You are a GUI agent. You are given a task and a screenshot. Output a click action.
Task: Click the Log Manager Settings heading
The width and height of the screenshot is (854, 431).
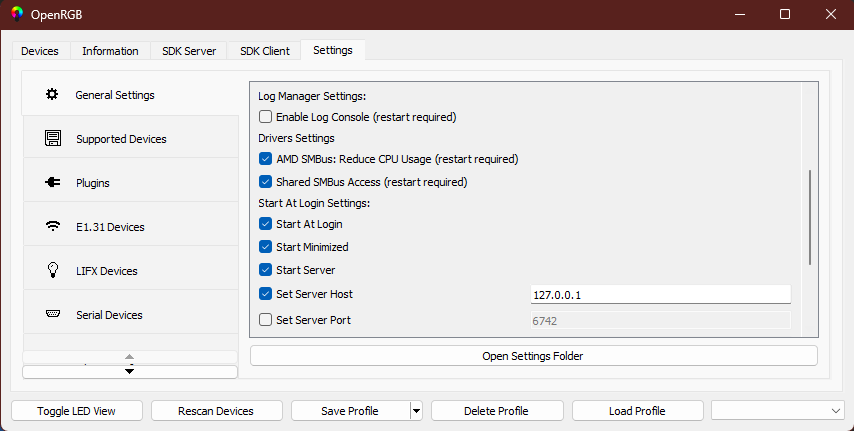pos(312,96)
